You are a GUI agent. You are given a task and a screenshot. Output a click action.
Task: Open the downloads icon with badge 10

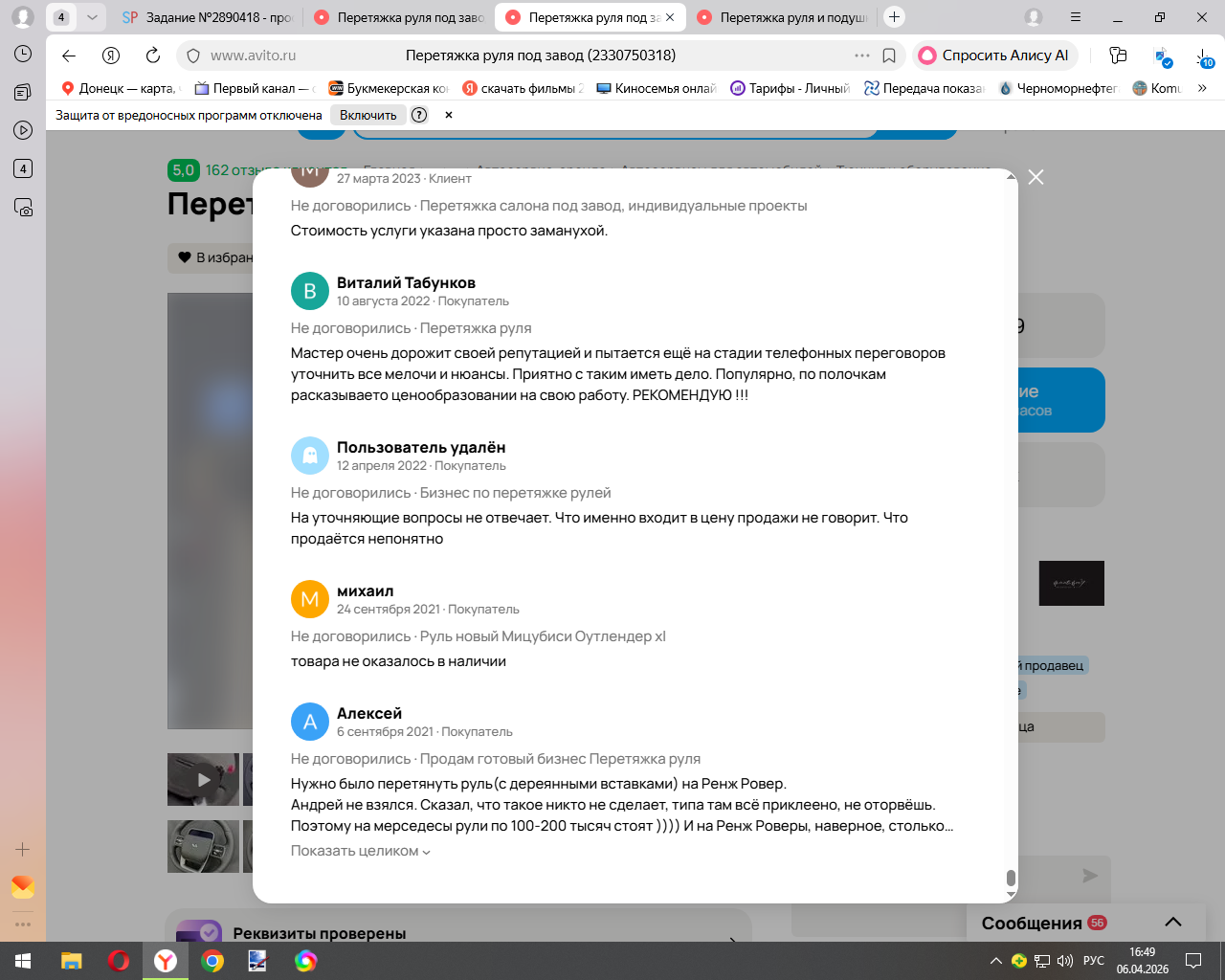point(1204,56)
